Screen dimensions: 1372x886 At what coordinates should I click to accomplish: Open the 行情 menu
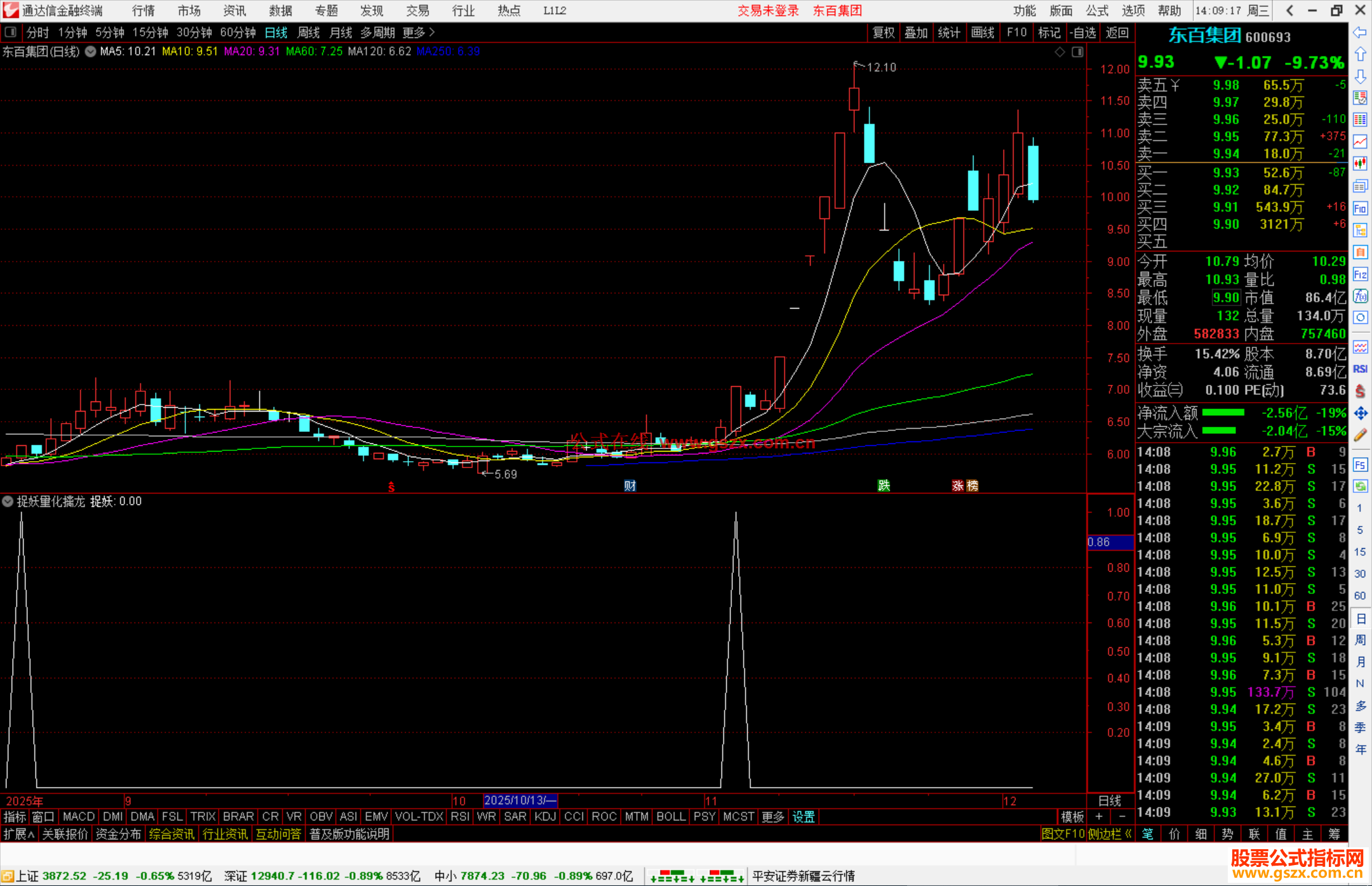(x=144, y=11)
